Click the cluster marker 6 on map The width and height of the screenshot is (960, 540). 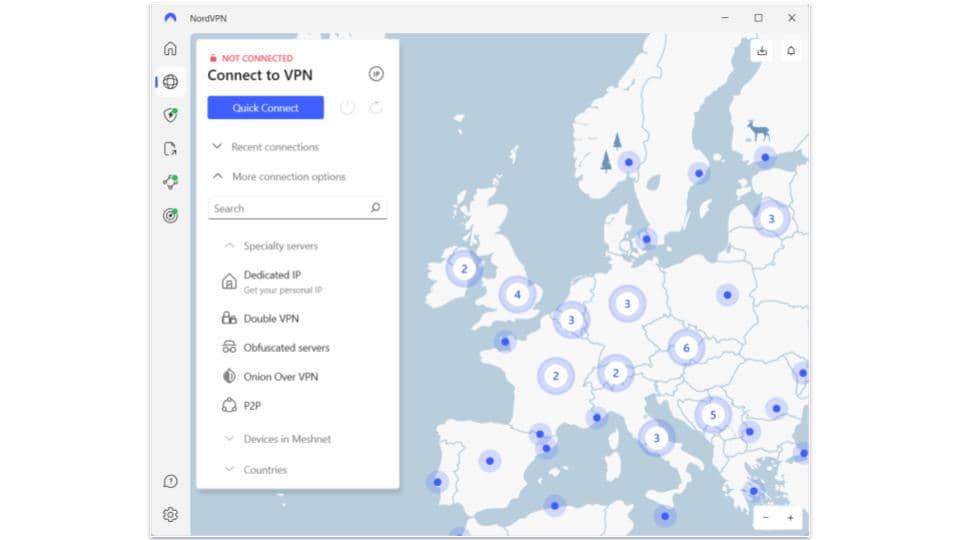click(x=686, y=348)
